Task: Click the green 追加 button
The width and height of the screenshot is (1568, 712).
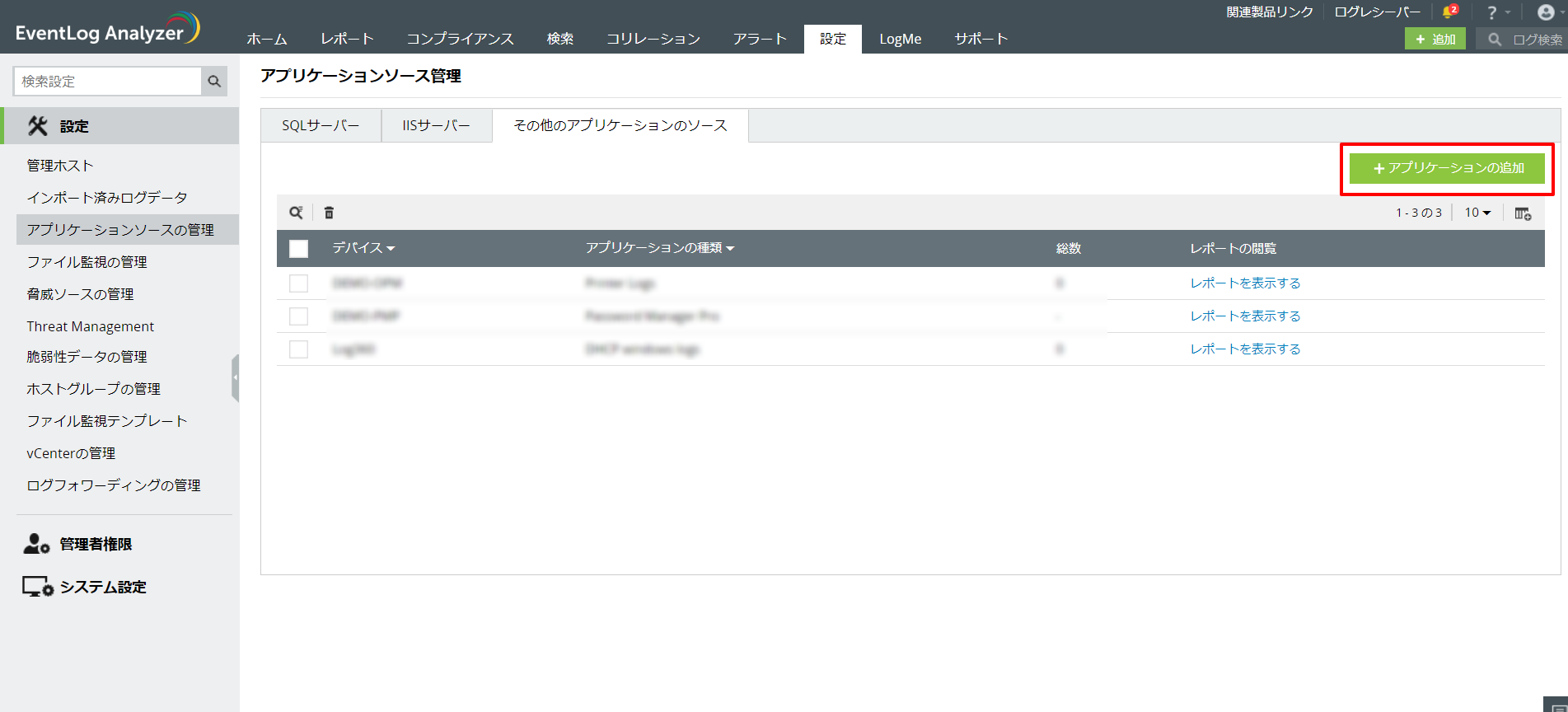Action: [1435, 39]
